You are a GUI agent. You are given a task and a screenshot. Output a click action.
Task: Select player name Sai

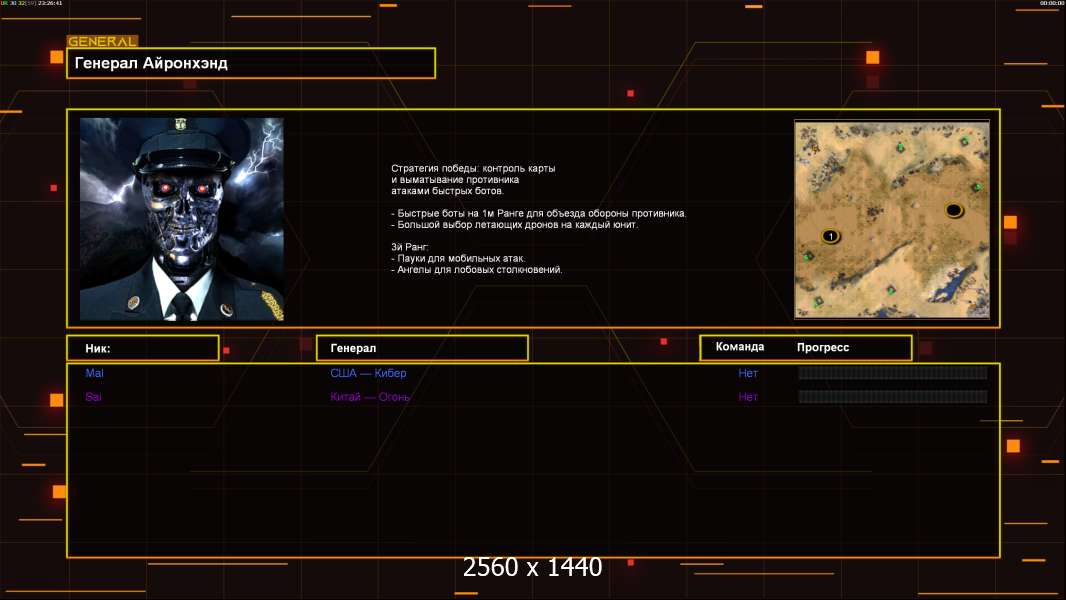94,397
